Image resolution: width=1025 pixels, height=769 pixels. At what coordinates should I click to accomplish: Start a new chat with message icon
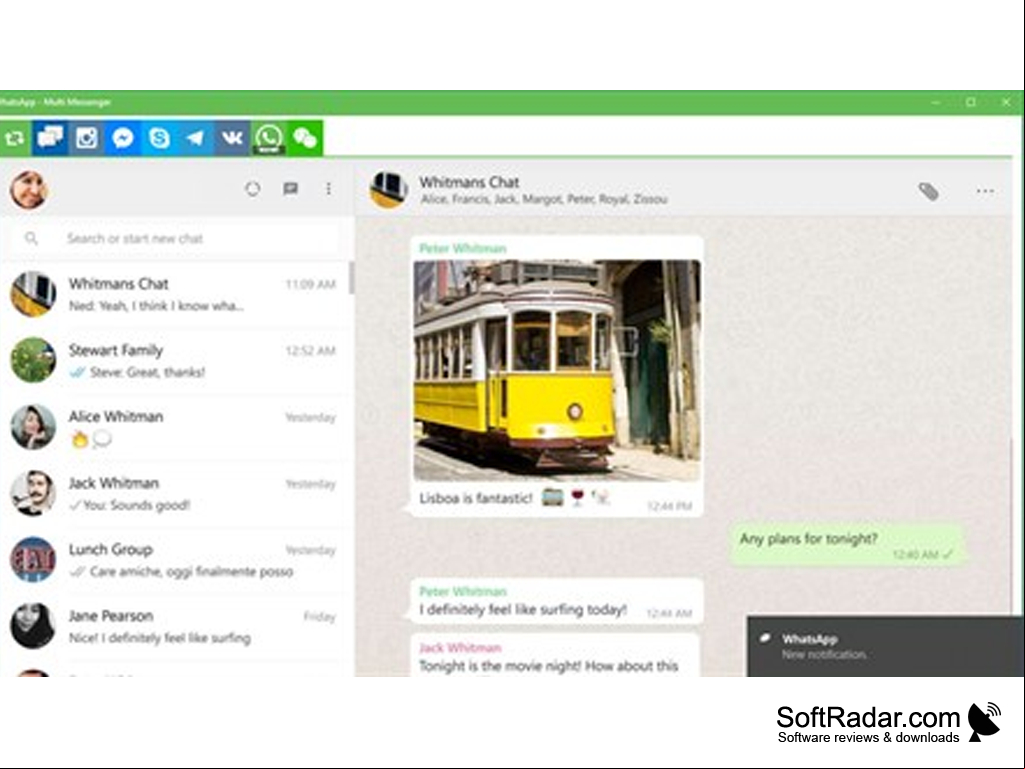point(290,189)
